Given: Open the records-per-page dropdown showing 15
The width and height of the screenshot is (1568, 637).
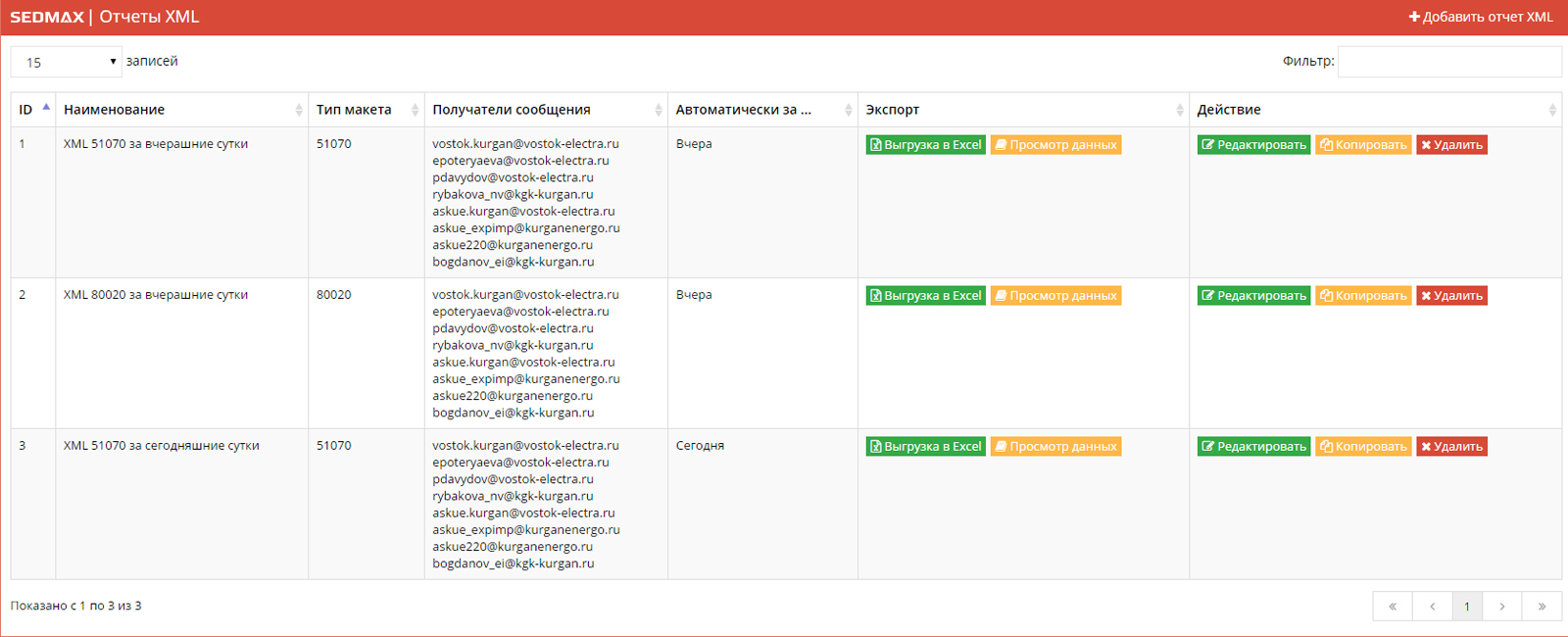Looking at the screenshot, I should pos(66,62).
